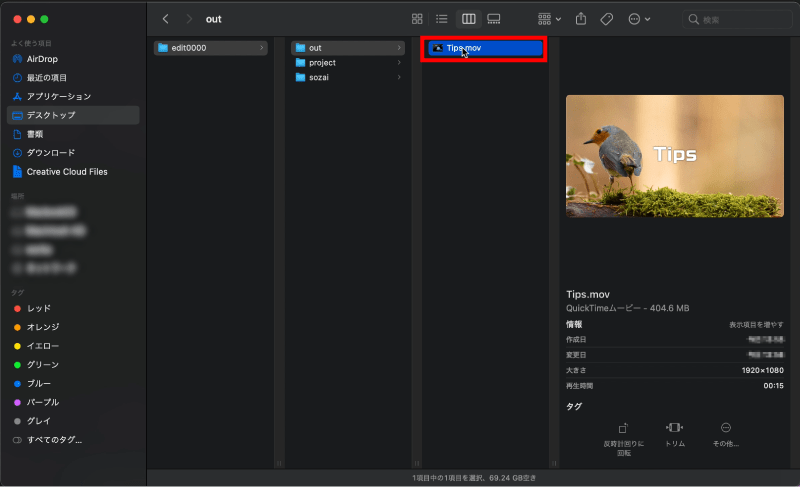
Task: Show すべてのタグ… in the sidebar
Action: pos(73,440)
